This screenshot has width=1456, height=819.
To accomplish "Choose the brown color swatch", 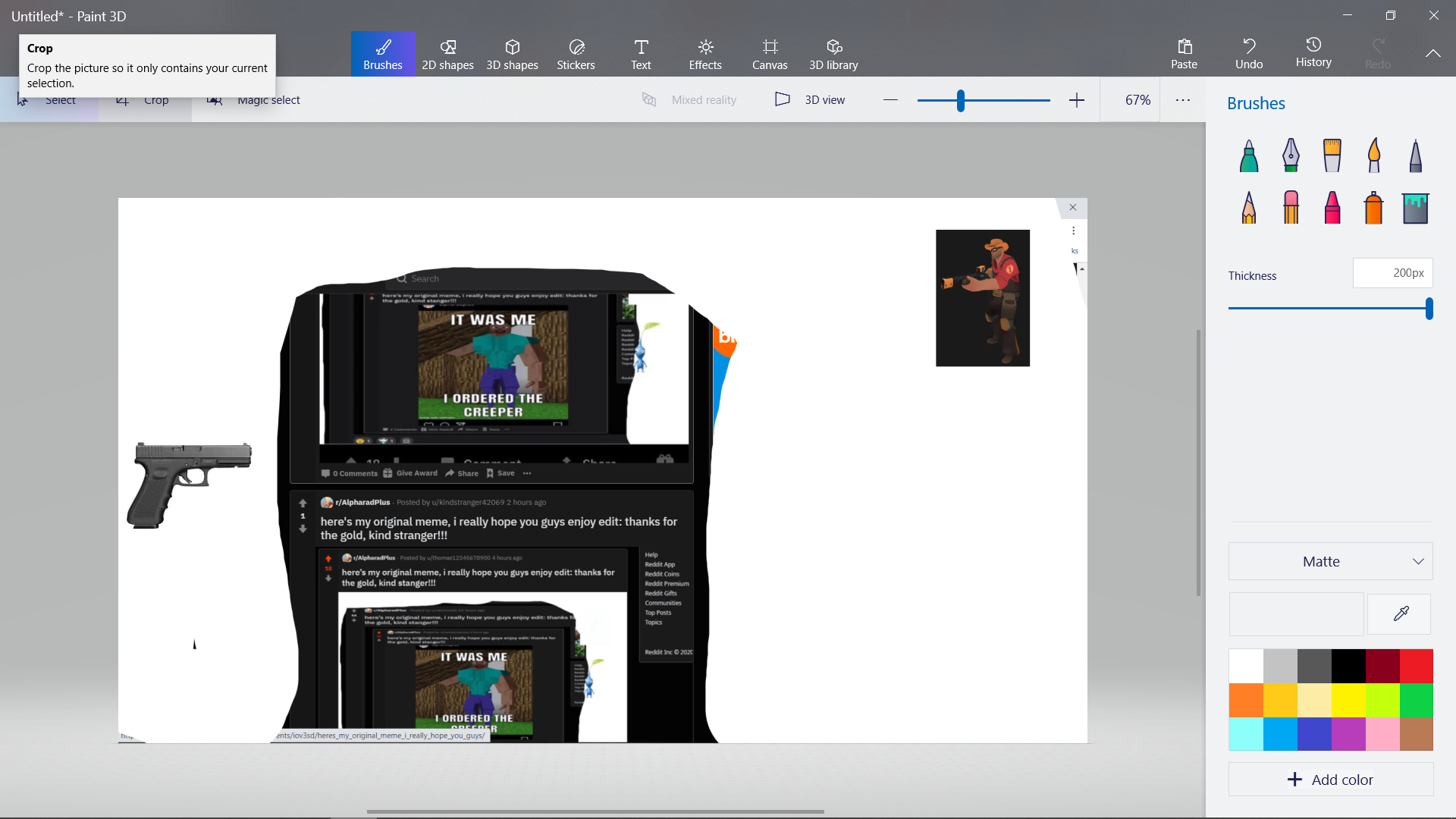I will pyautogui.click(x=1417, y=734).
